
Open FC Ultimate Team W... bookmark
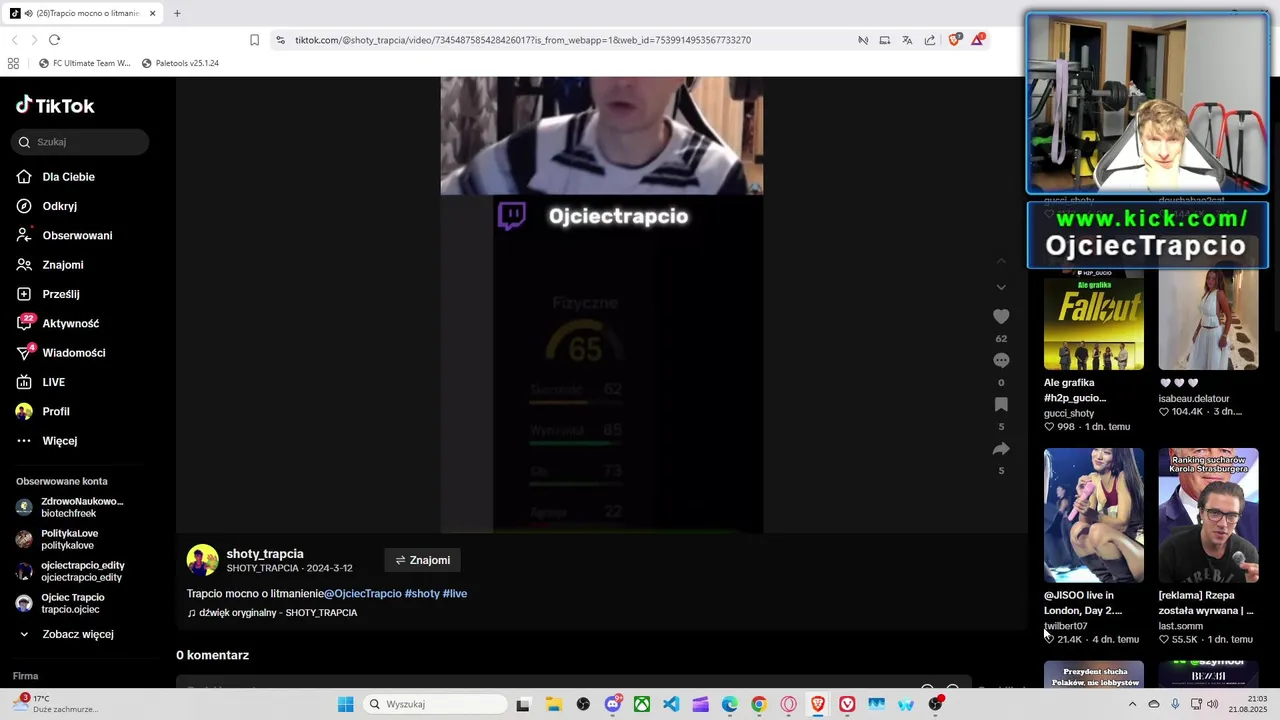coord(84,63)
